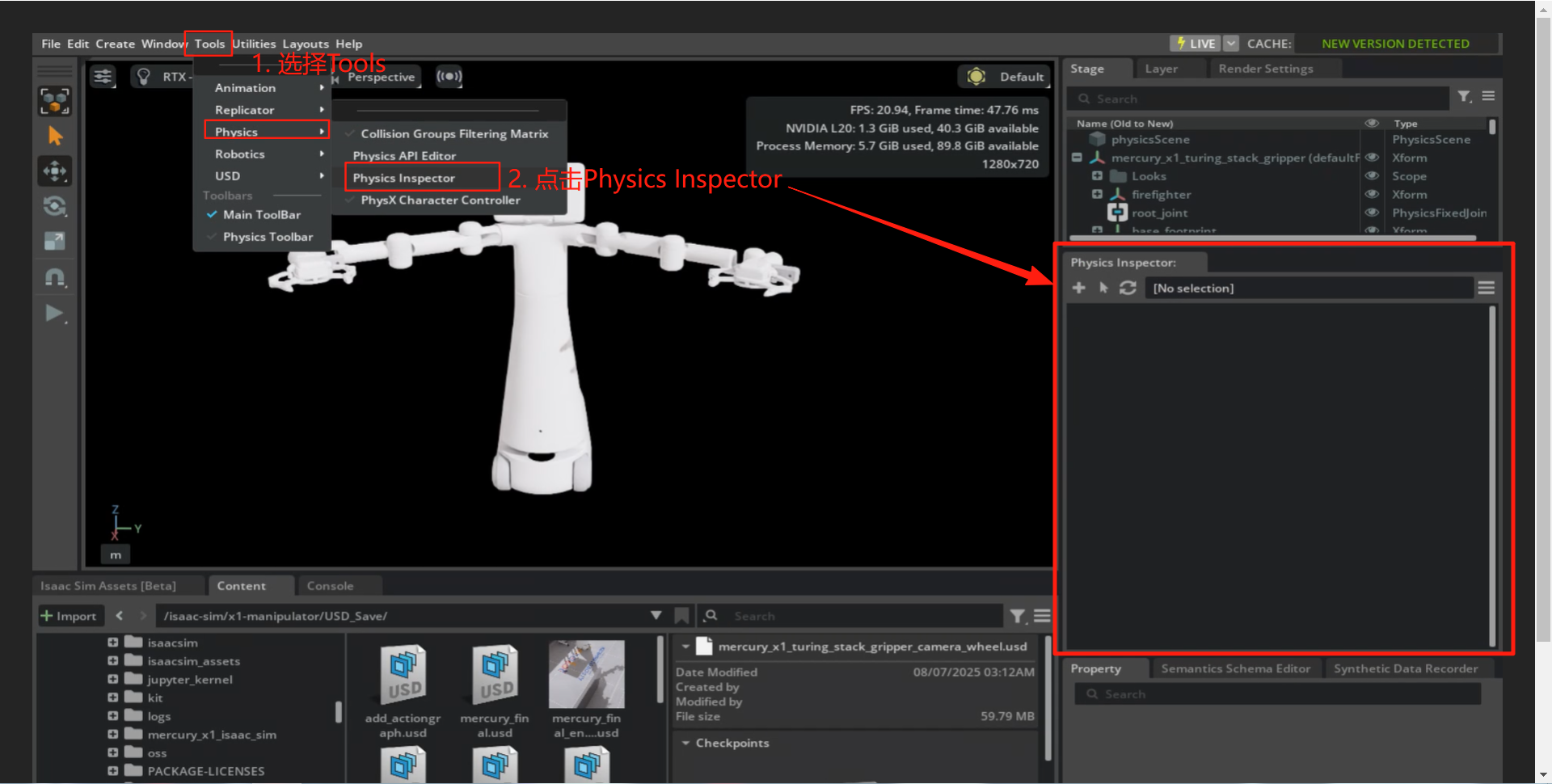The width and height of the screenshot is (1552, 784).
Task: Open the Semantics Schema Editor tab
Action: pyautogui.click(x=1235, y=668)
